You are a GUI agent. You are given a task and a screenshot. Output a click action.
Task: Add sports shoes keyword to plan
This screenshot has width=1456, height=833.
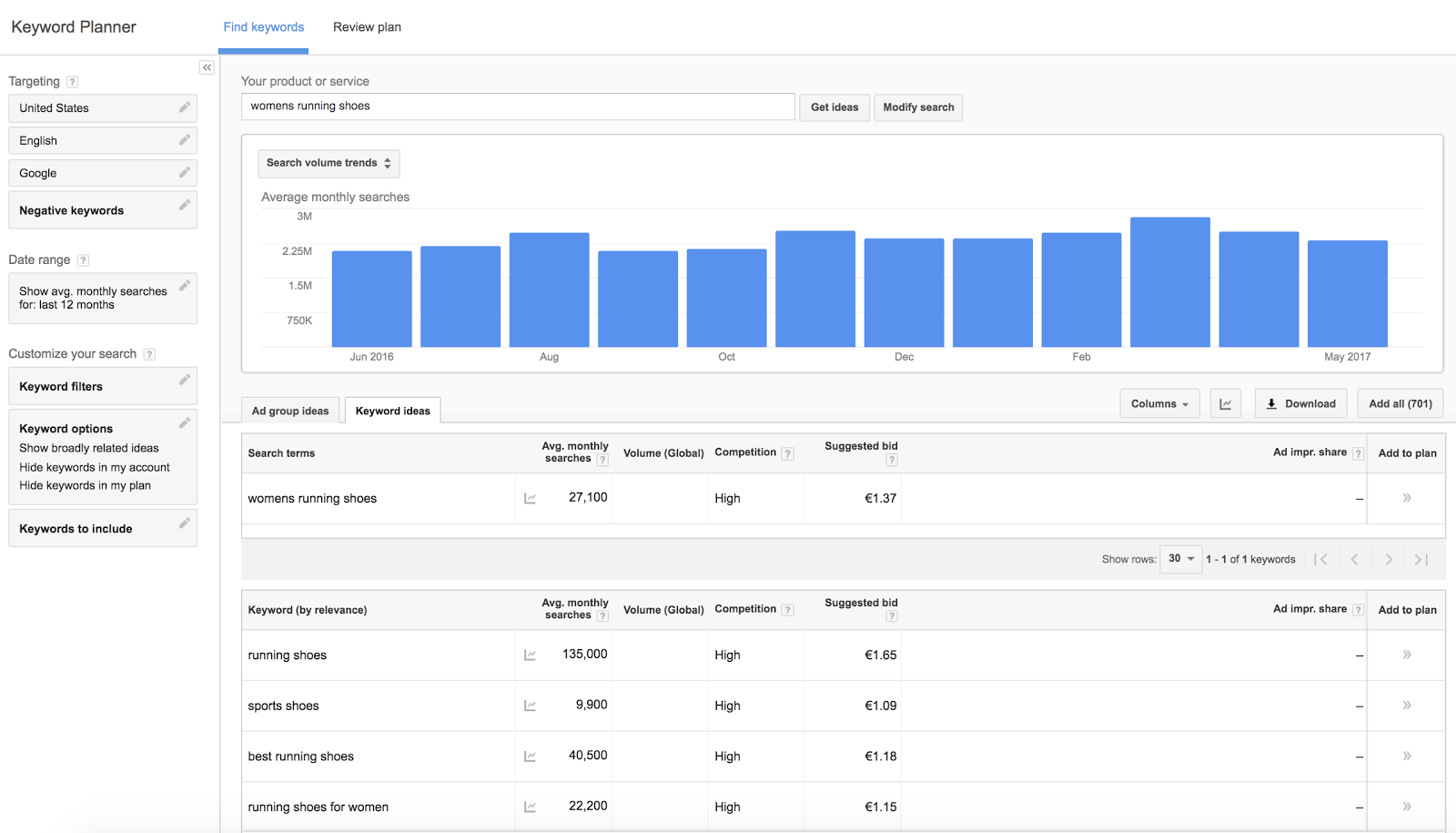tap(1407, 706)
